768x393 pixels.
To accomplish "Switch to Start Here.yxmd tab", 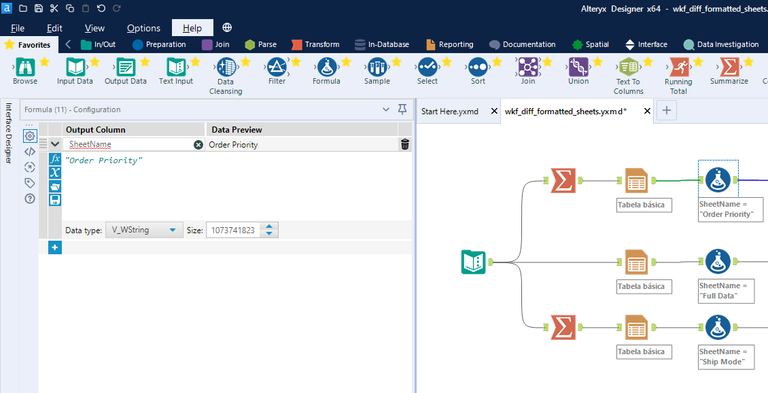I will click(x=450, y=111).
